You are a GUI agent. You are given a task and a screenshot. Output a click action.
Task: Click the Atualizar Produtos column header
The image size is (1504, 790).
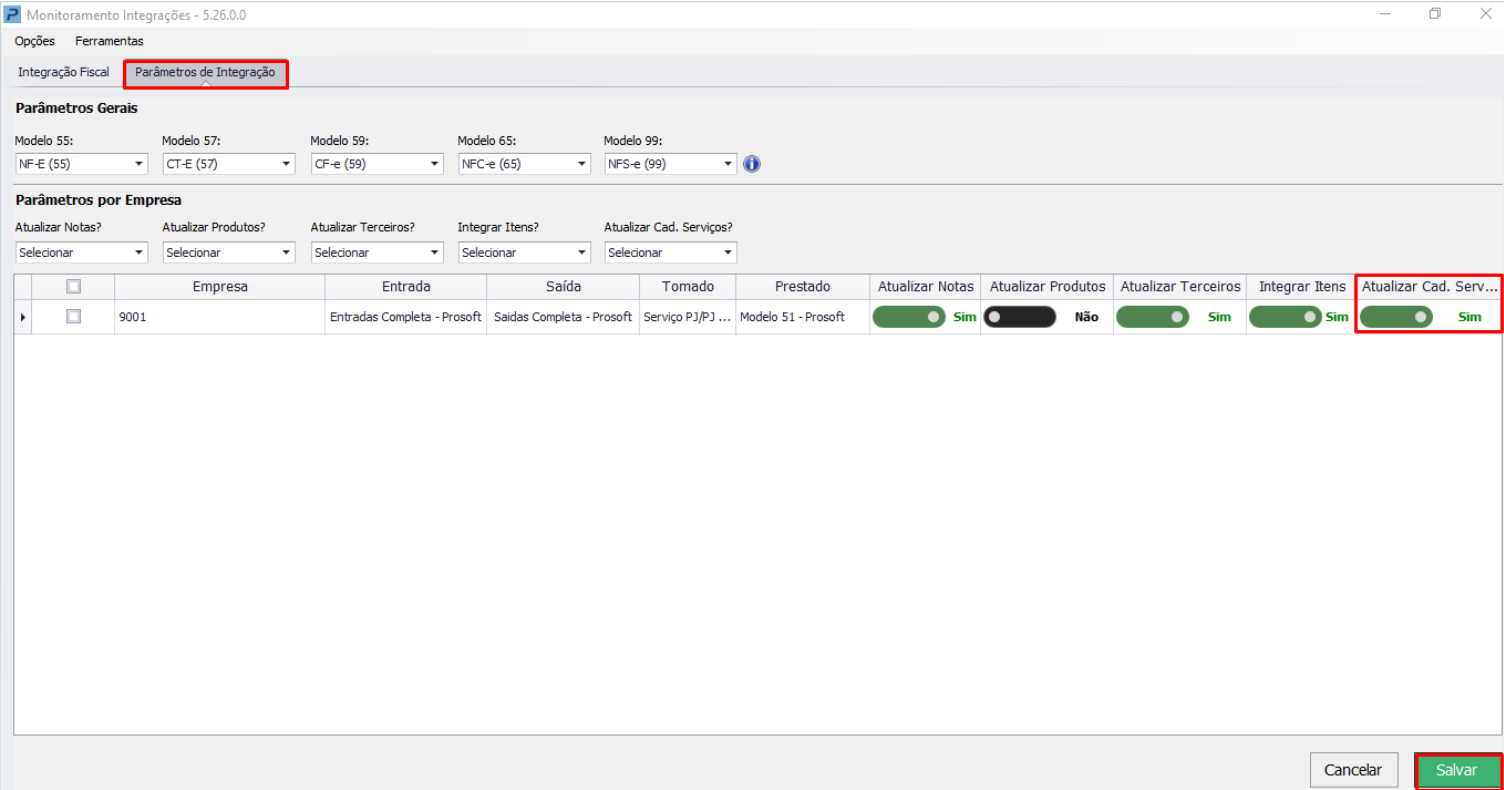click(x=1047, y=287)
